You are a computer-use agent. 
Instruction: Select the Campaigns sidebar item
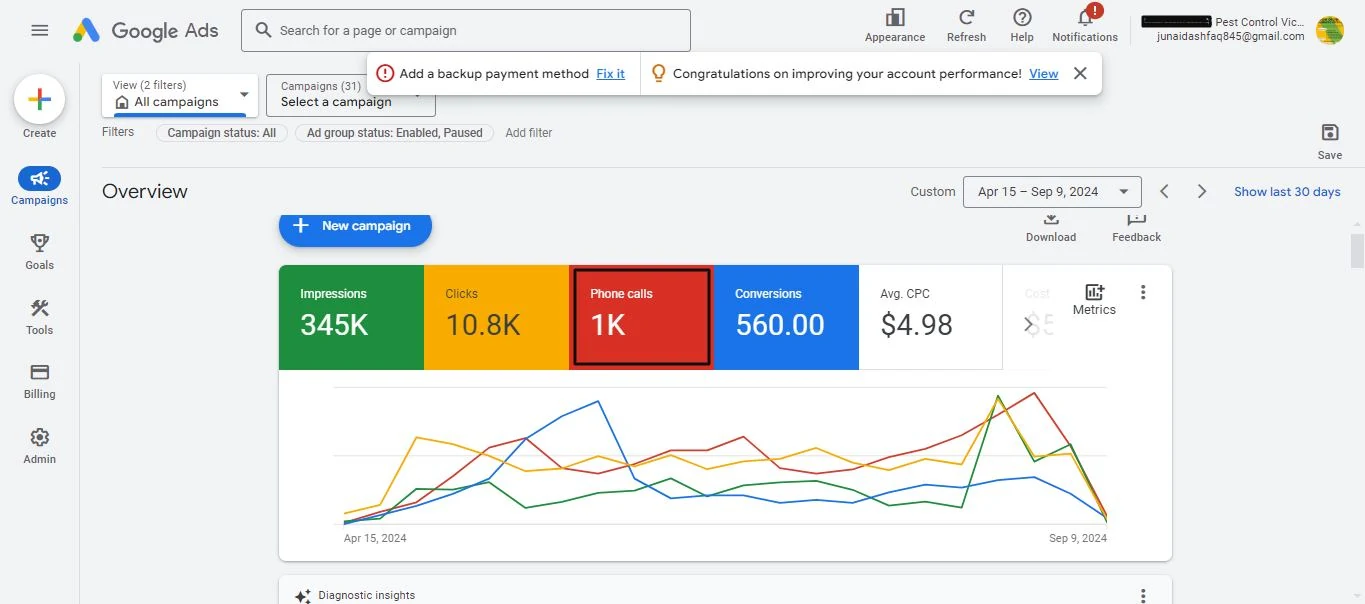click(x=40, y=186)
